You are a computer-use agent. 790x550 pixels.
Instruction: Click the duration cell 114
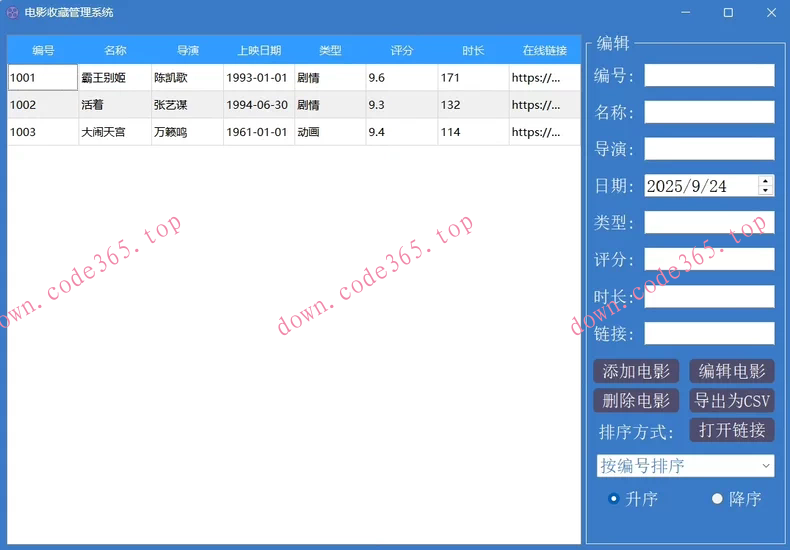coord(474,132)
